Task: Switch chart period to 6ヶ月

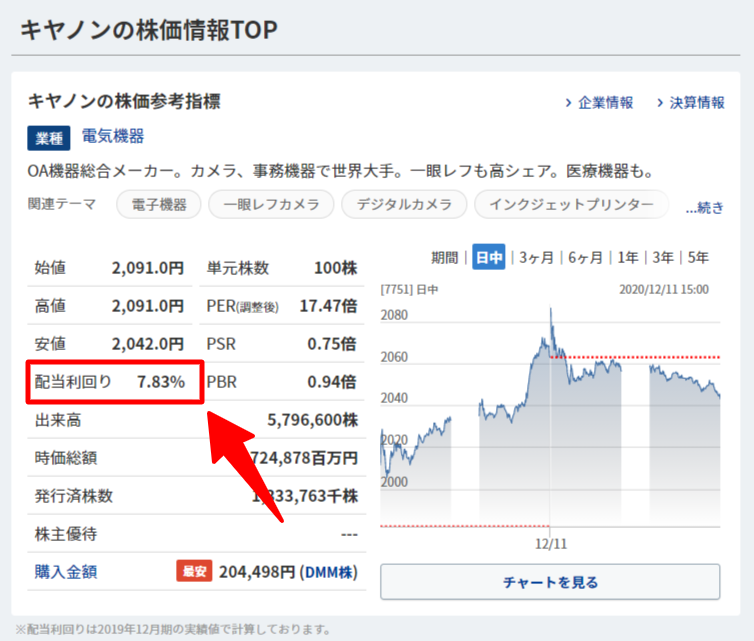Action: click(x=585, y=258)
